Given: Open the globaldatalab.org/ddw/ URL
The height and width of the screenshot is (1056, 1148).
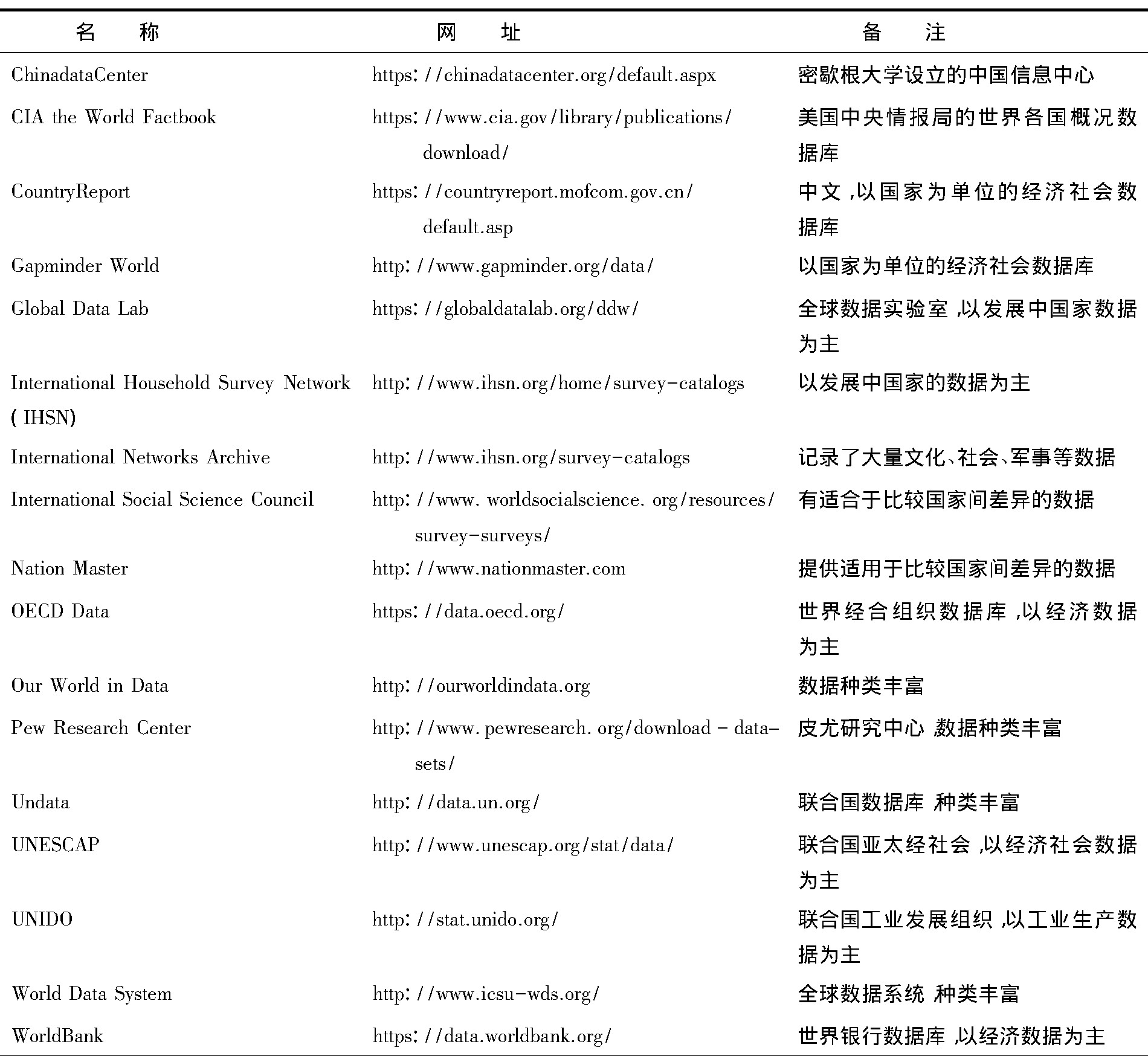Looking at the screenshot, I should click(505, 309).
